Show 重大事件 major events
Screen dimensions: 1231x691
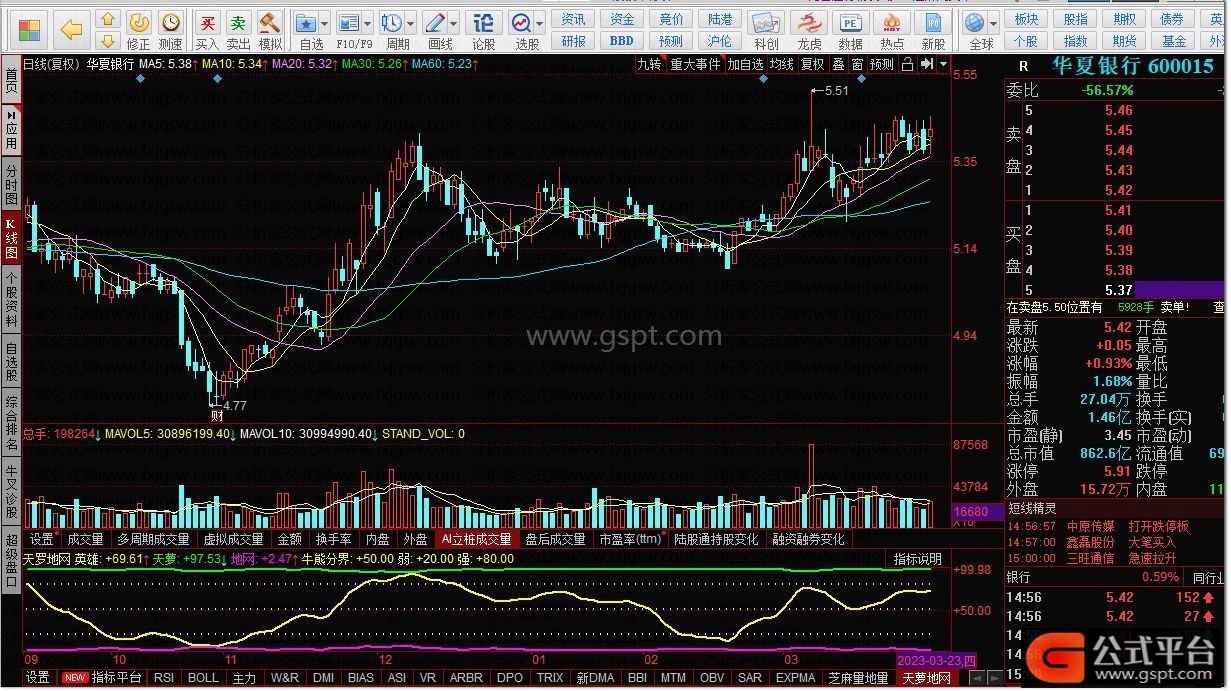point(695,64)
